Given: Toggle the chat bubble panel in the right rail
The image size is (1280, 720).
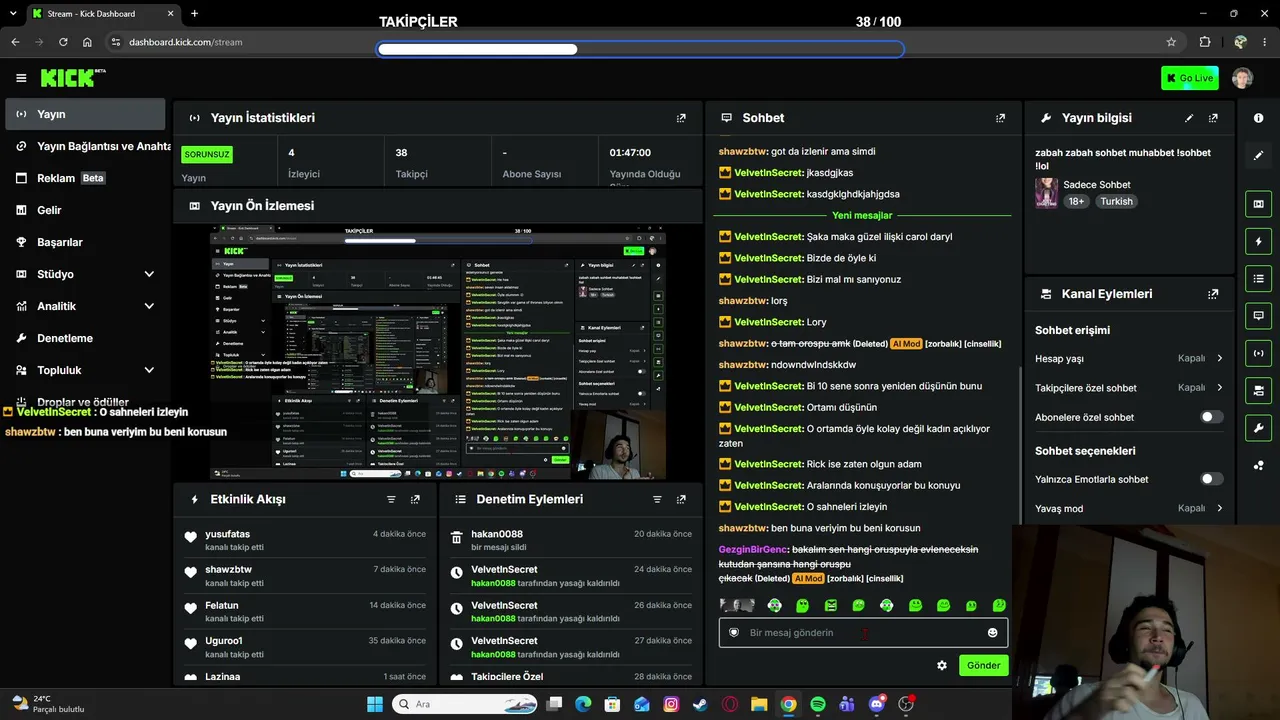Looking at the screenshot, I should [x=1258, y=316].
